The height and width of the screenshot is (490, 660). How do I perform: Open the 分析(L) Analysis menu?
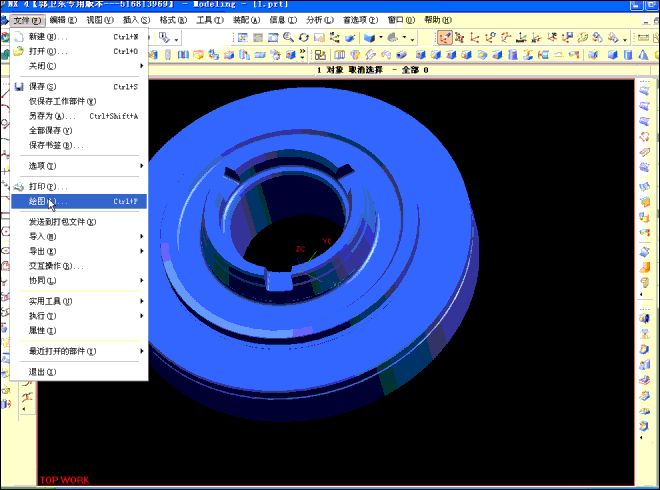(x=320, y=20)
